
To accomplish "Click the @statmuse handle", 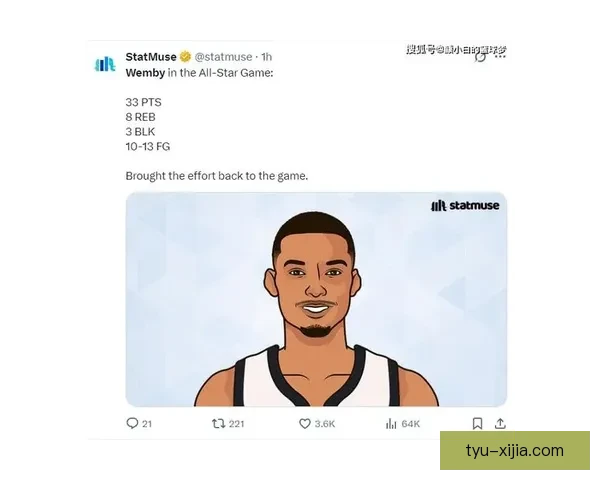I will [x=223, y=57].
